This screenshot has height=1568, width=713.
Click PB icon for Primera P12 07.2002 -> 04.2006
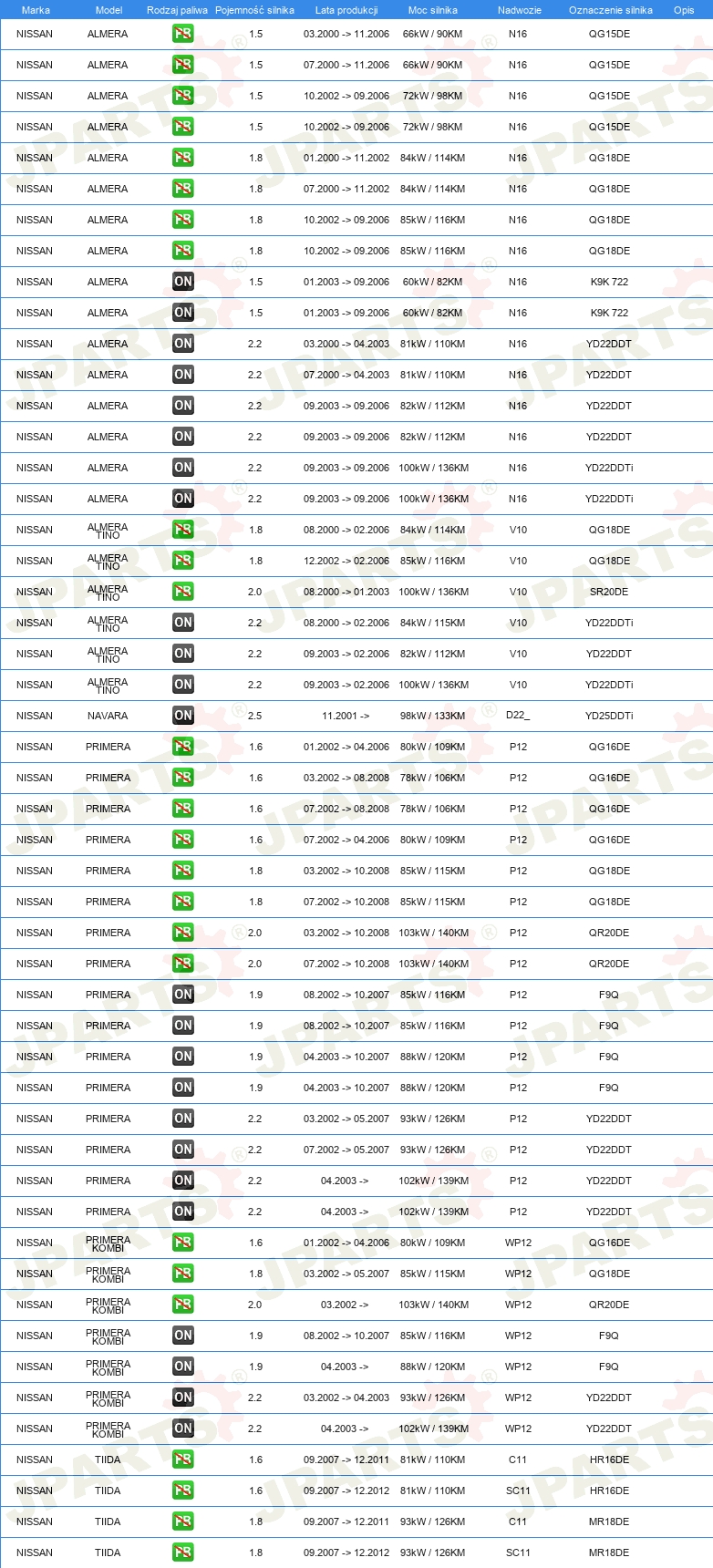(x=183, y=840)
